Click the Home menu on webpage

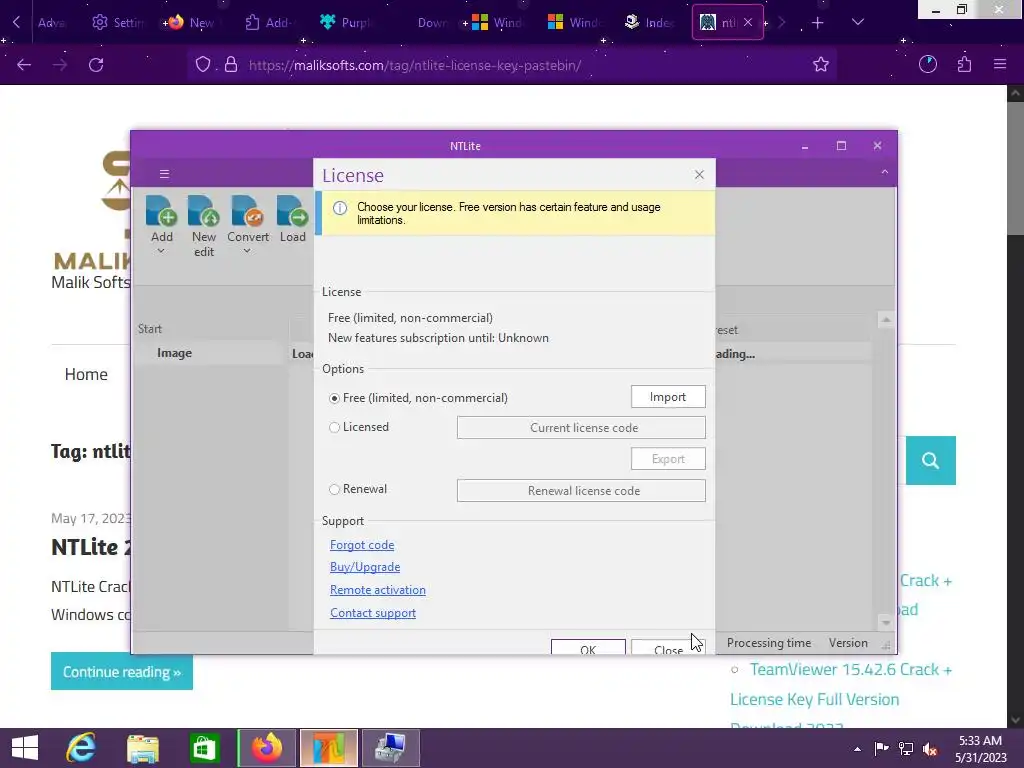(x=86, y=374)
